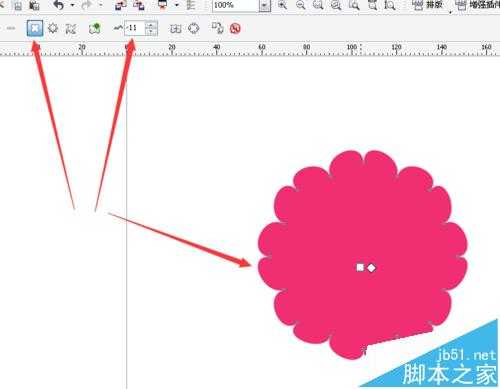This screenshot has height=389, width=500.
Task: Open the zoom level dropdown arrow
Action: click(264, 6)
